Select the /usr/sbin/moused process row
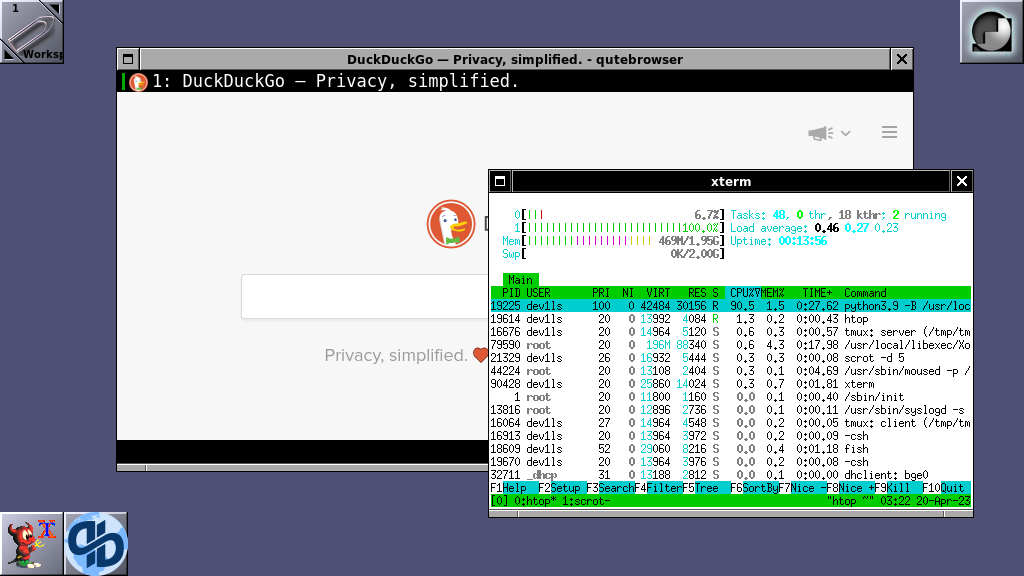This screenshot has width=1024, height=576. 731,371
